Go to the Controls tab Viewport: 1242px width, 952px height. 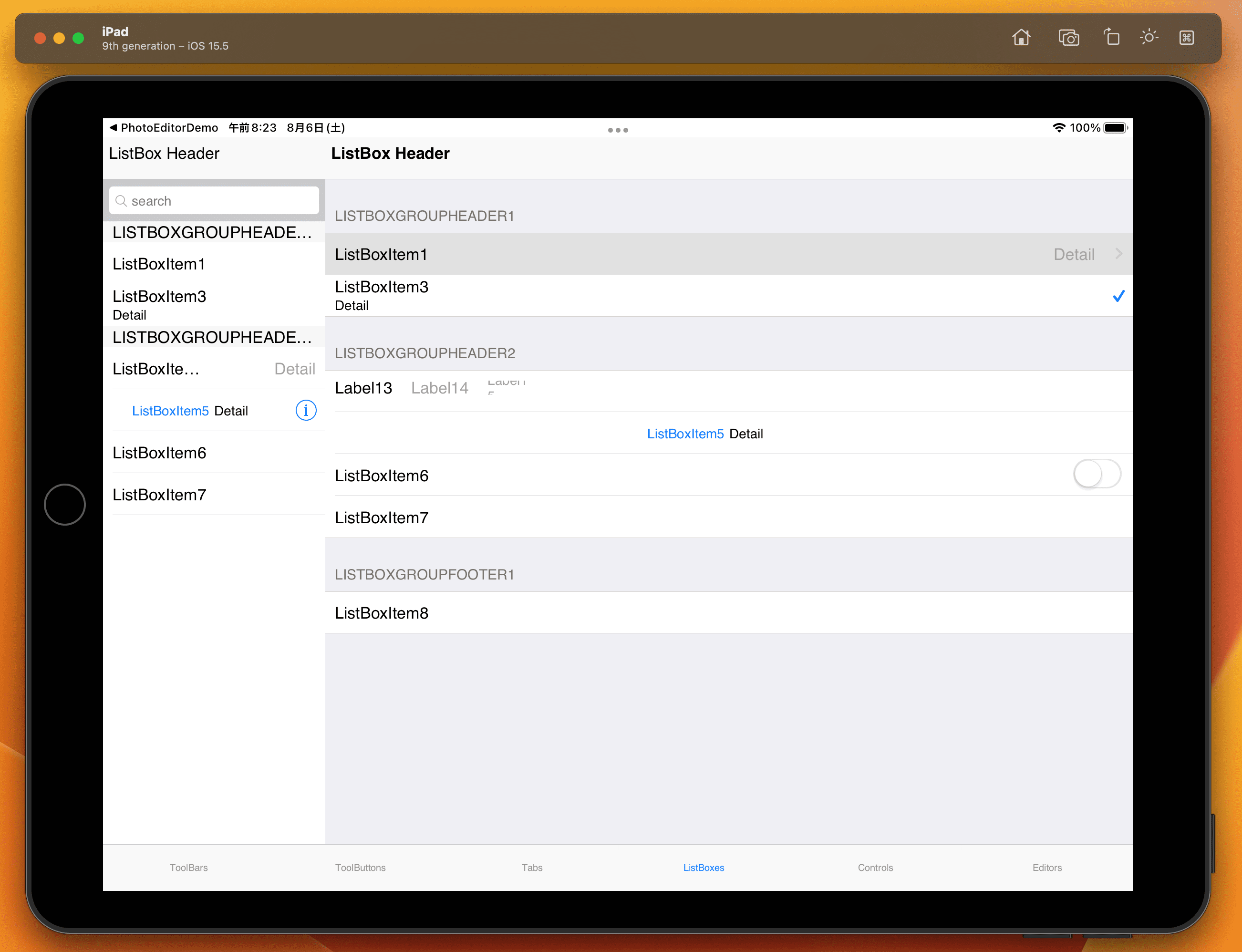click(875, 868)
